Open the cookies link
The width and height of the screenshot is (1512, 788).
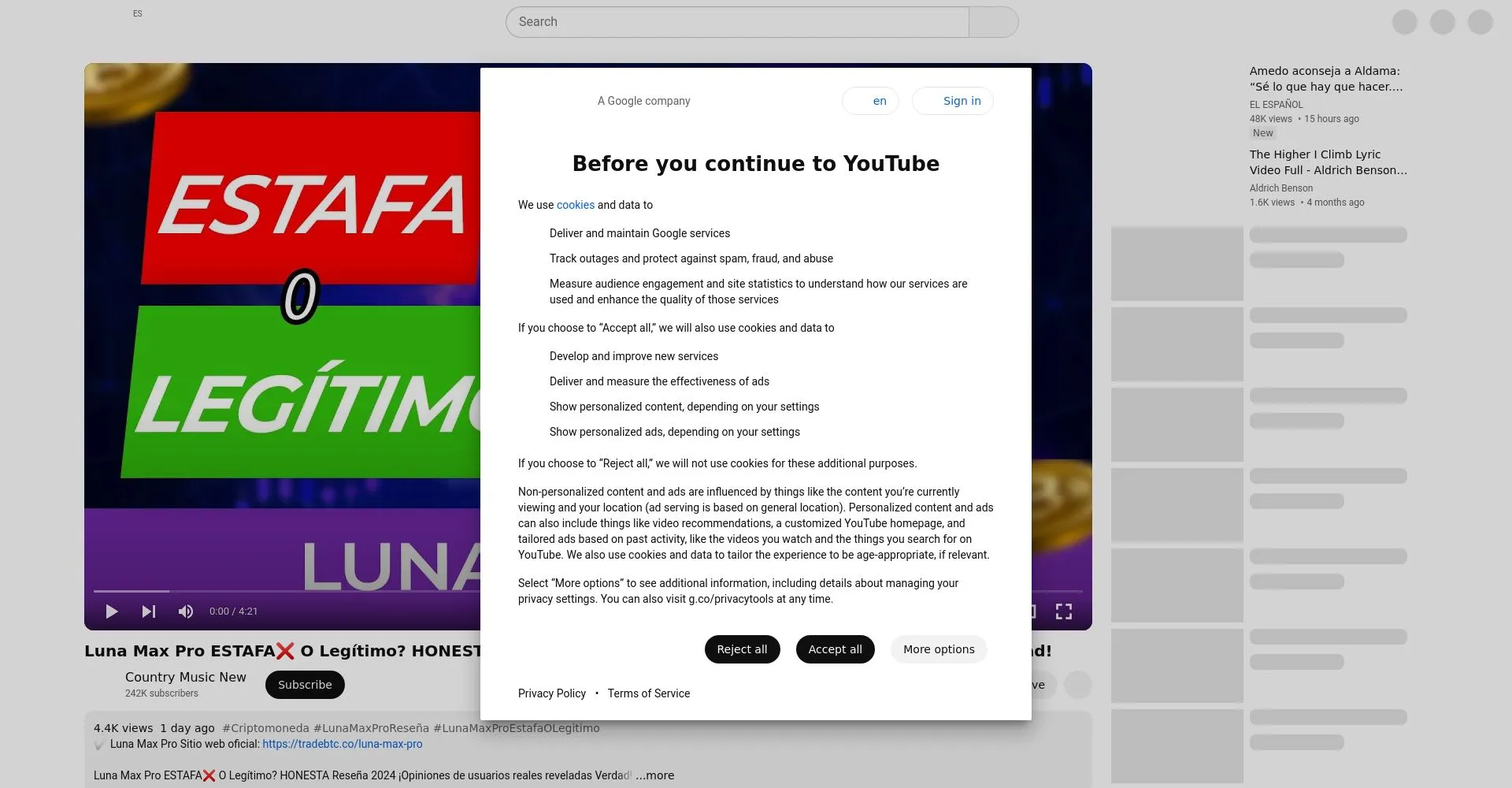point(576,205)
